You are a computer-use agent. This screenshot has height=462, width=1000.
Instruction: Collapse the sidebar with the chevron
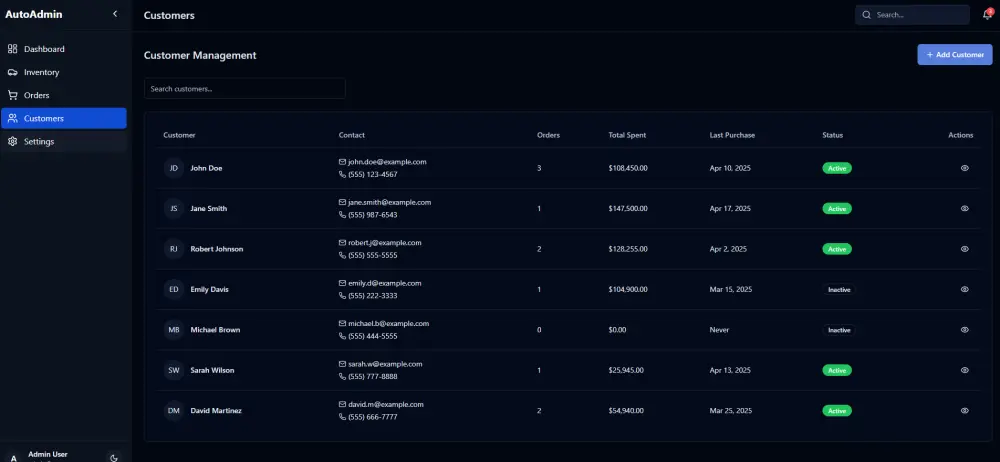coord(115,14)
